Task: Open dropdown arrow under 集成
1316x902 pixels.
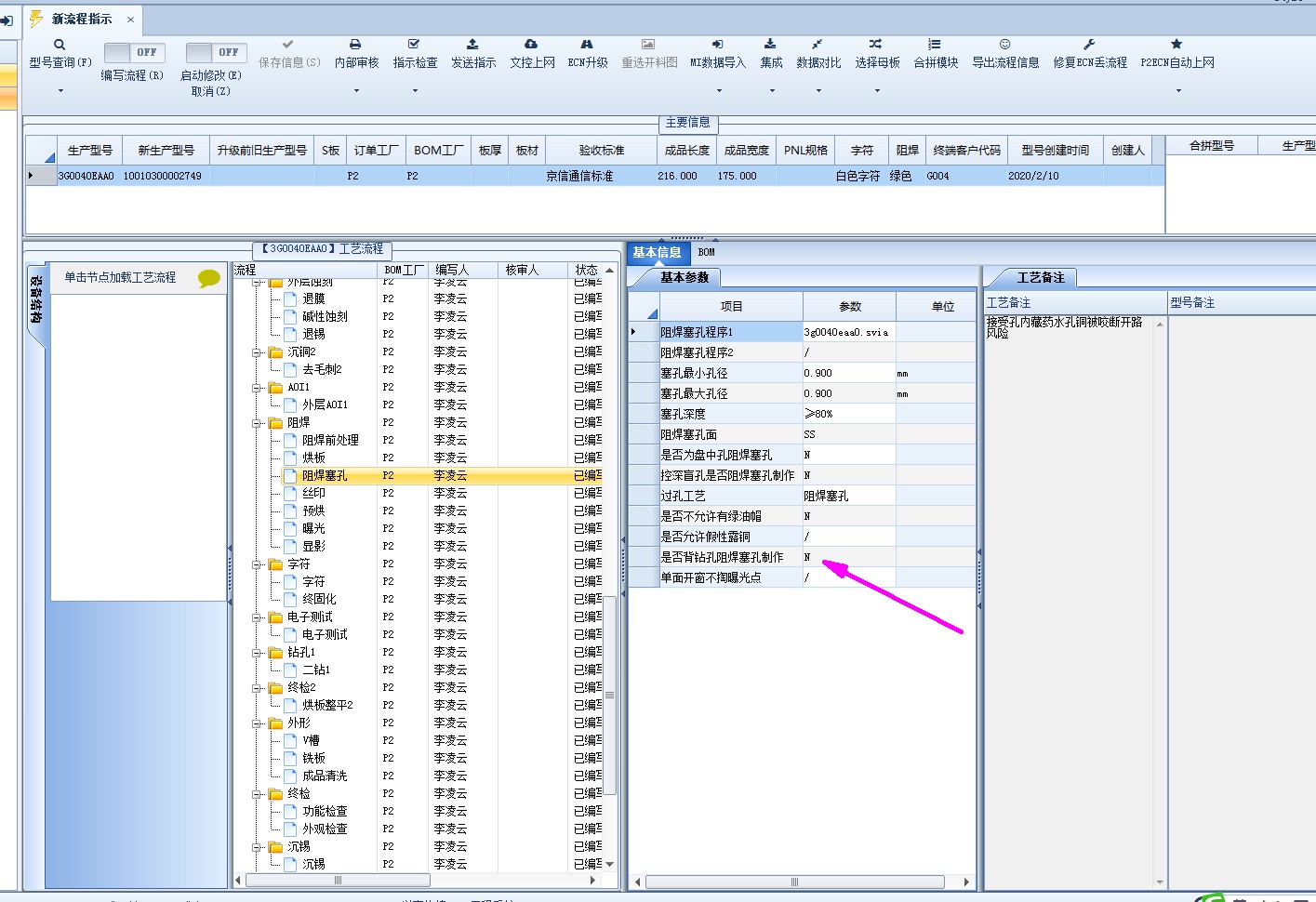Action: coord(772,91)
